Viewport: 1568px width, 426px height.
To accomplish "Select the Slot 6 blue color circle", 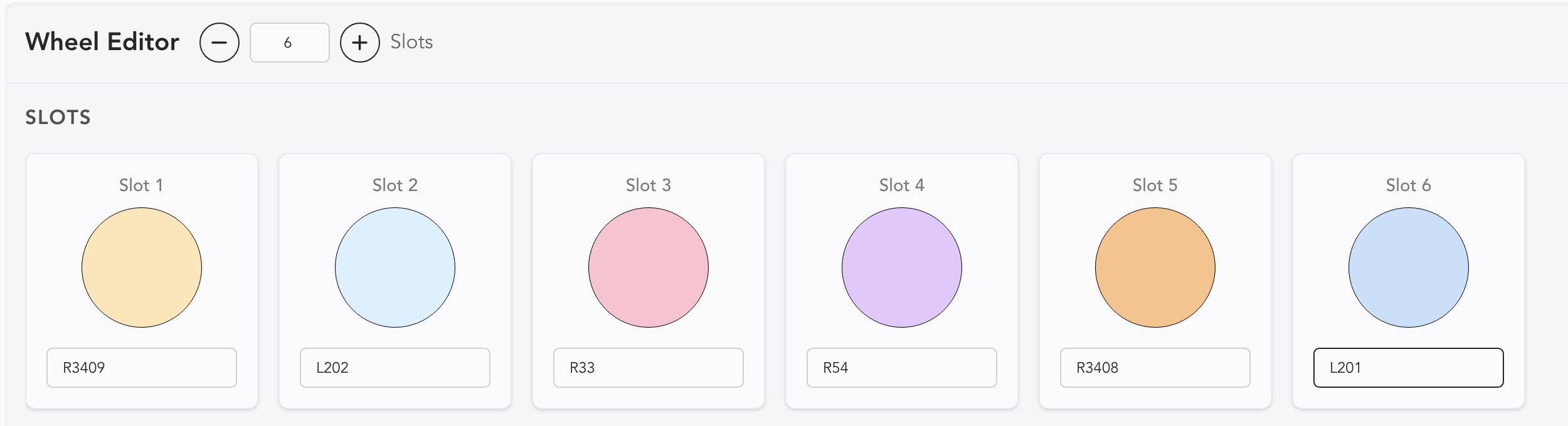I will coord(1409,268).
